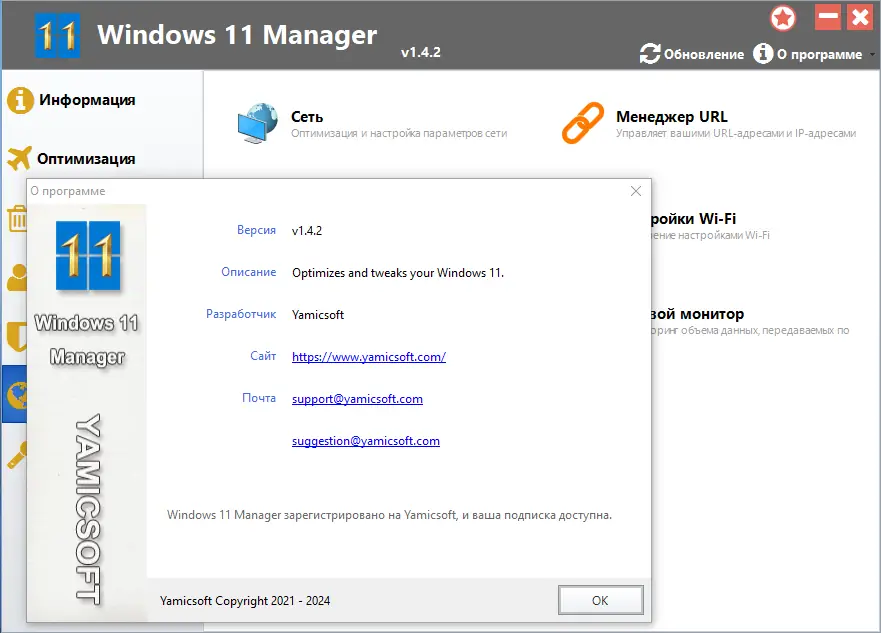Minimize the Windows 11 Manager window
Screen dimensions: 881x633
coord(827,17)
